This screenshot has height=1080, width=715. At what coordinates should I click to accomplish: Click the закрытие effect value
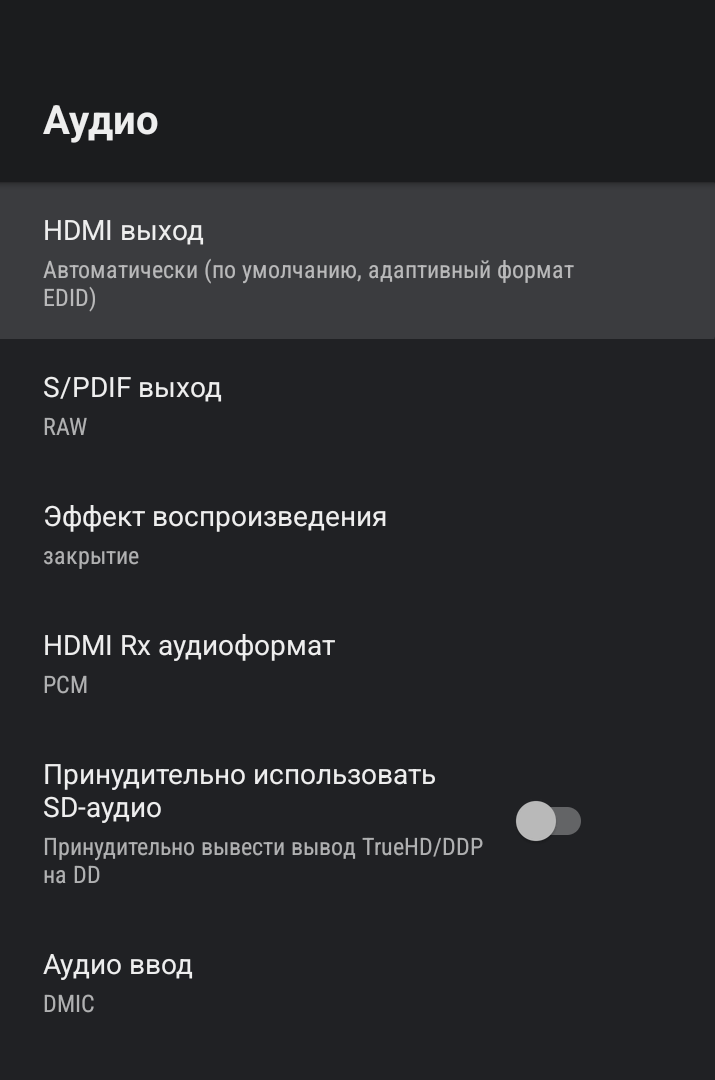coord(91,556)
